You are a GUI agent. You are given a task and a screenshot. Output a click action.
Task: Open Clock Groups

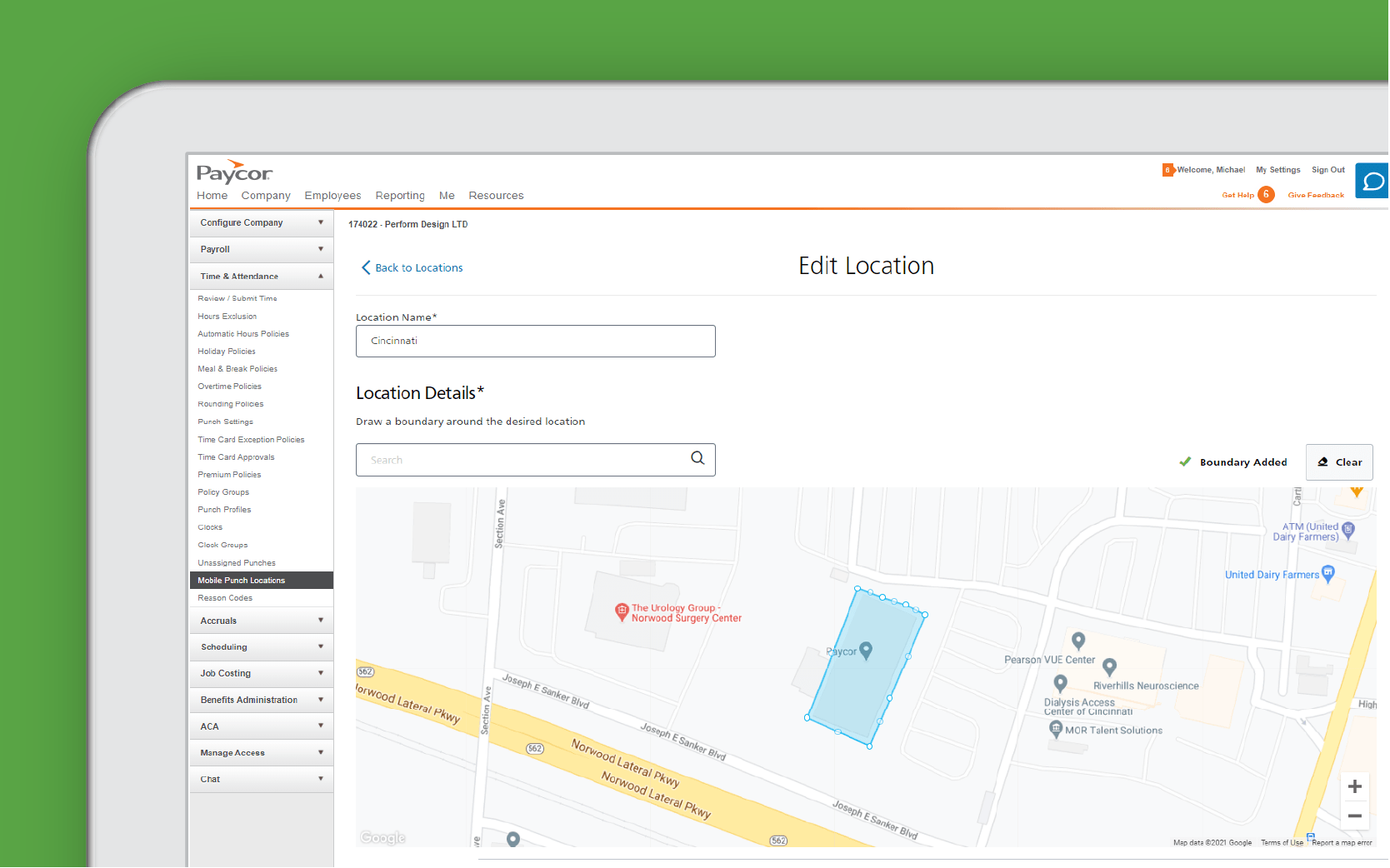(x=222, y=545)
